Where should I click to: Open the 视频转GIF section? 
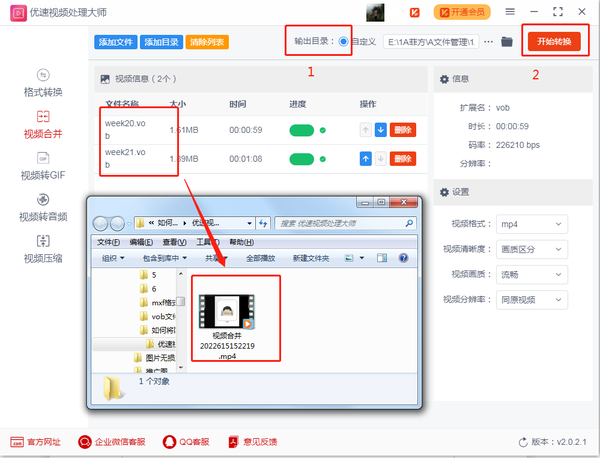point(43,166)
